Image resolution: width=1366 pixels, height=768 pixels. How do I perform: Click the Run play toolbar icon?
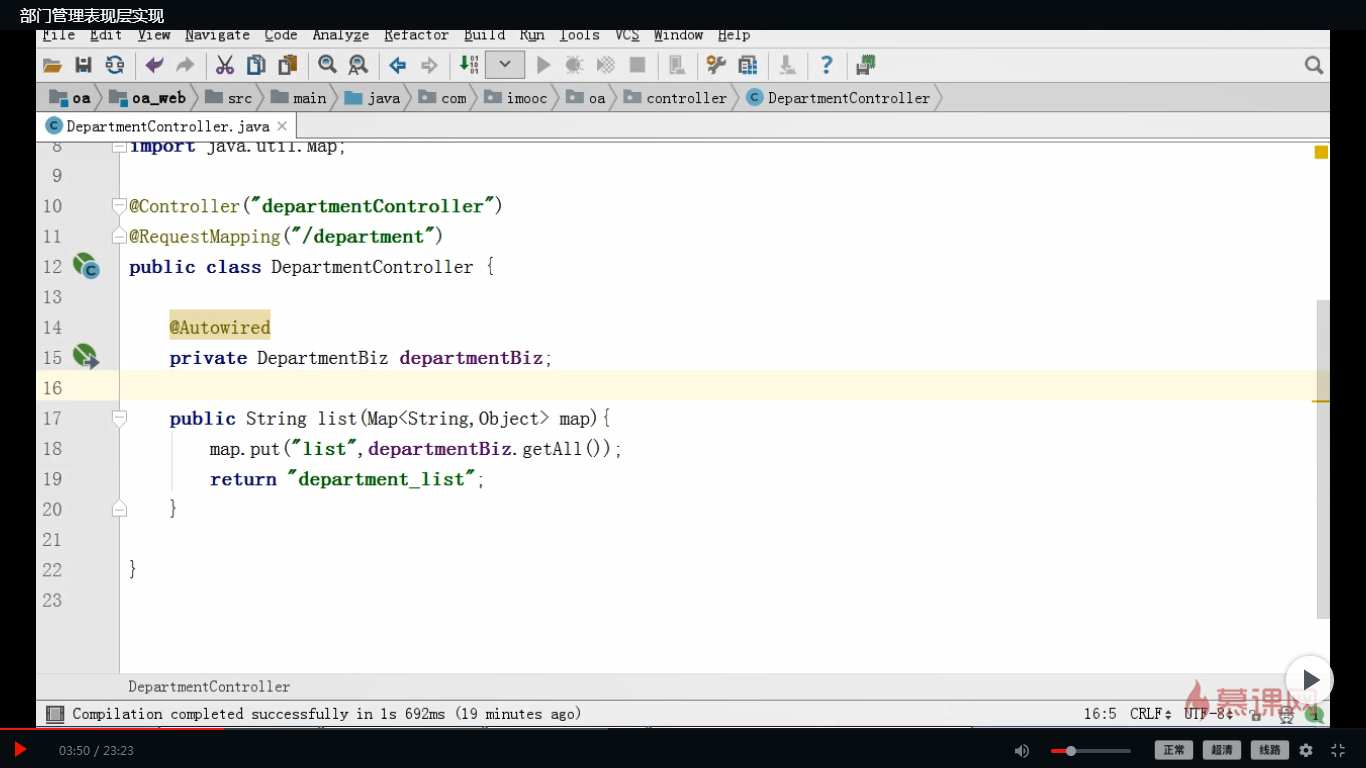(543, 65)
